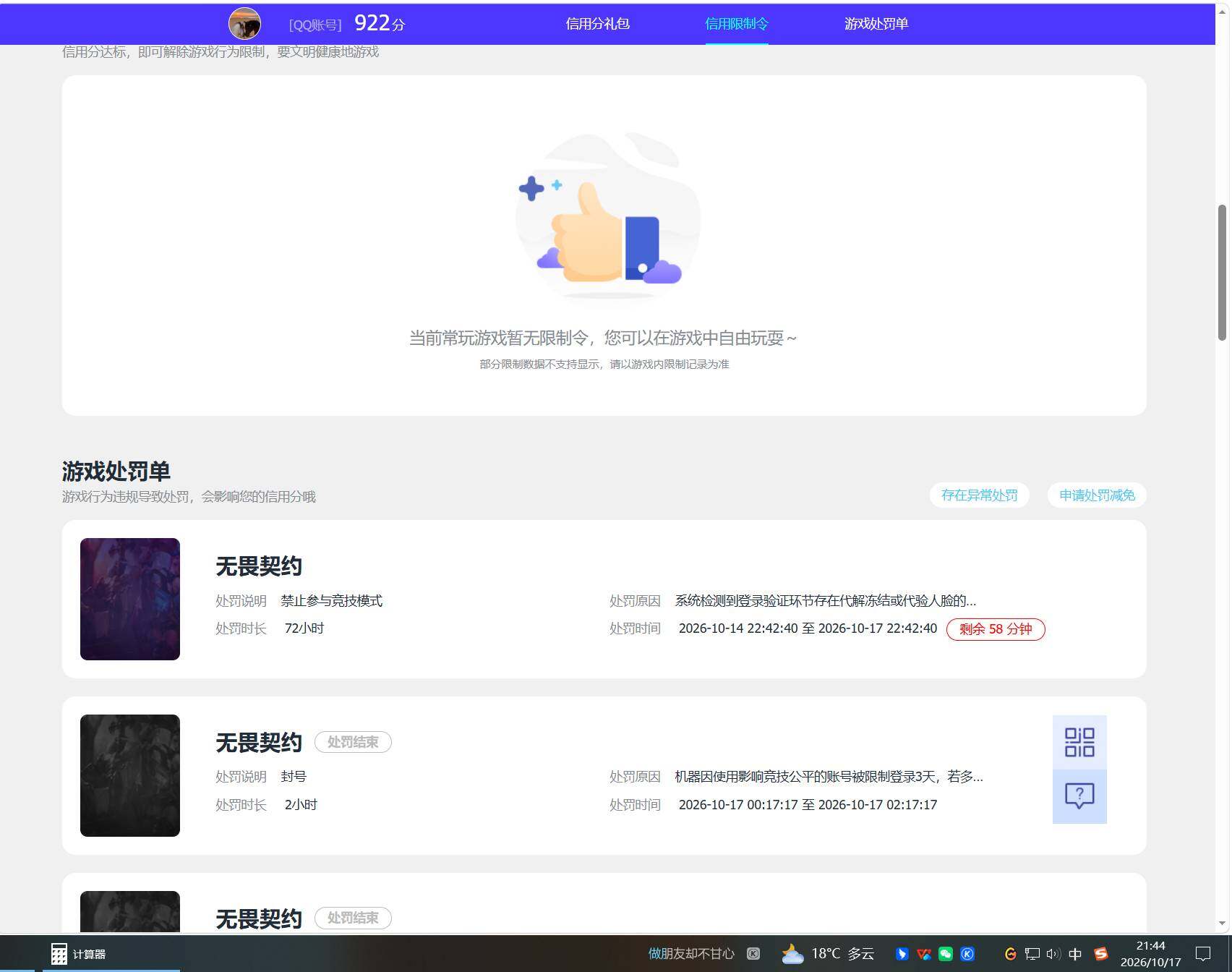Click the [QQ账号] label
This screenshot has width=1232, height=972.
click(315, 25)
